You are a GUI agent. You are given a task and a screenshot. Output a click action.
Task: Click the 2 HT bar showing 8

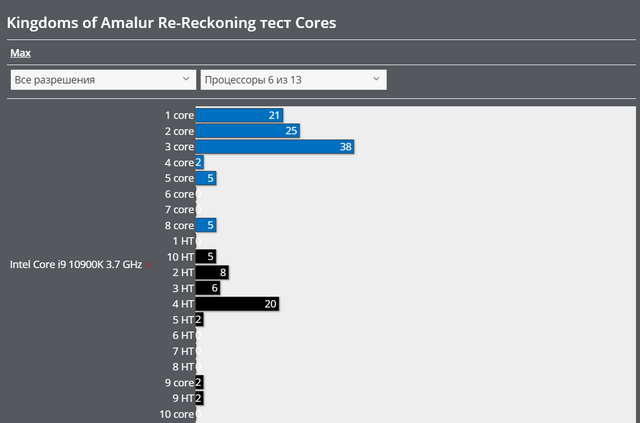[x=212, y=272]
